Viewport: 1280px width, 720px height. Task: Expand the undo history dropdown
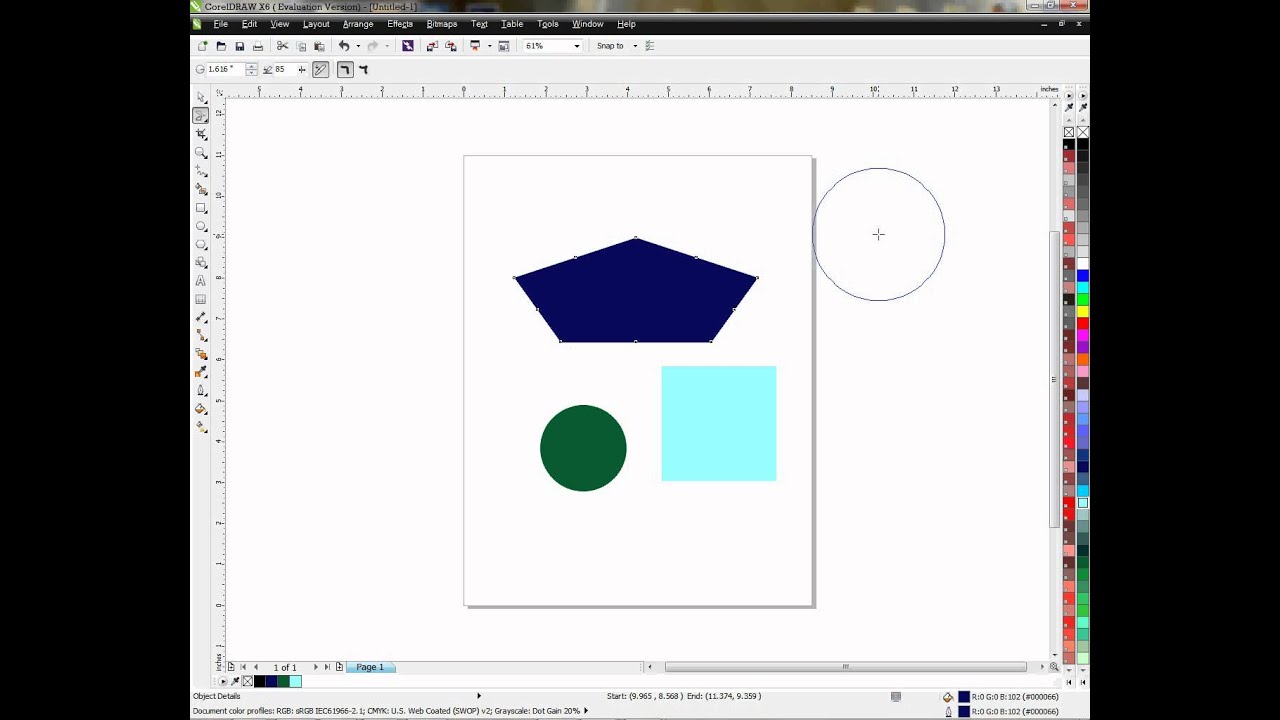point(358,46)
